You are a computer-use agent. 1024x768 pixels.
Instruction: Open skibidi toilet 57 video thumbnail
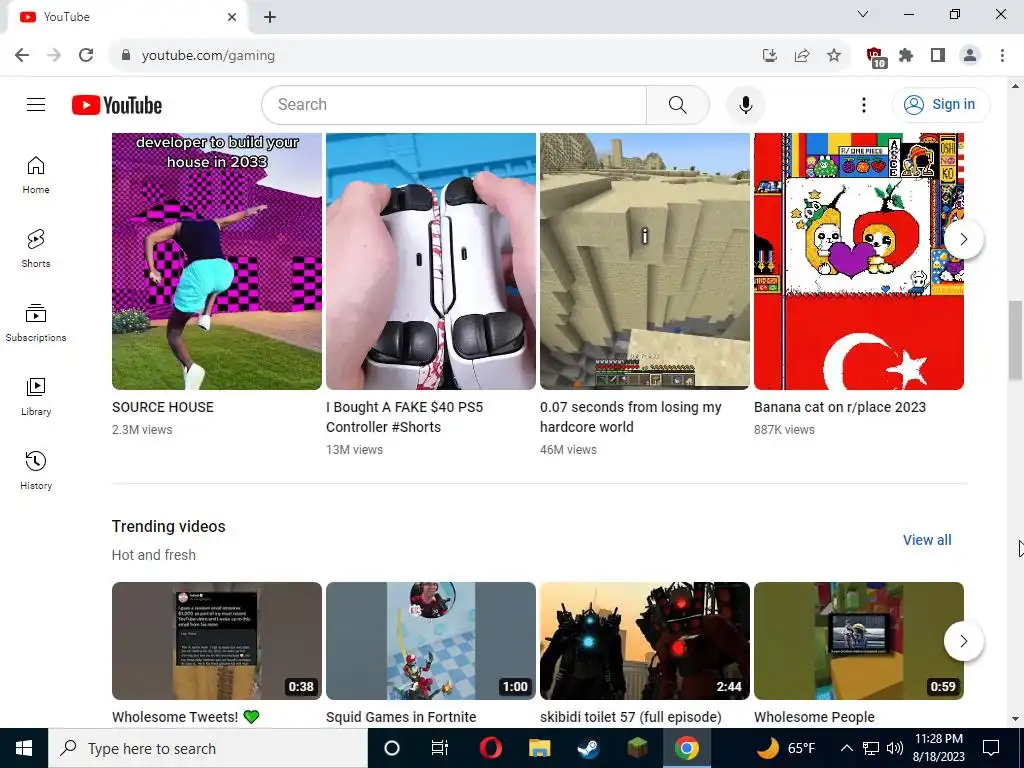645,641
